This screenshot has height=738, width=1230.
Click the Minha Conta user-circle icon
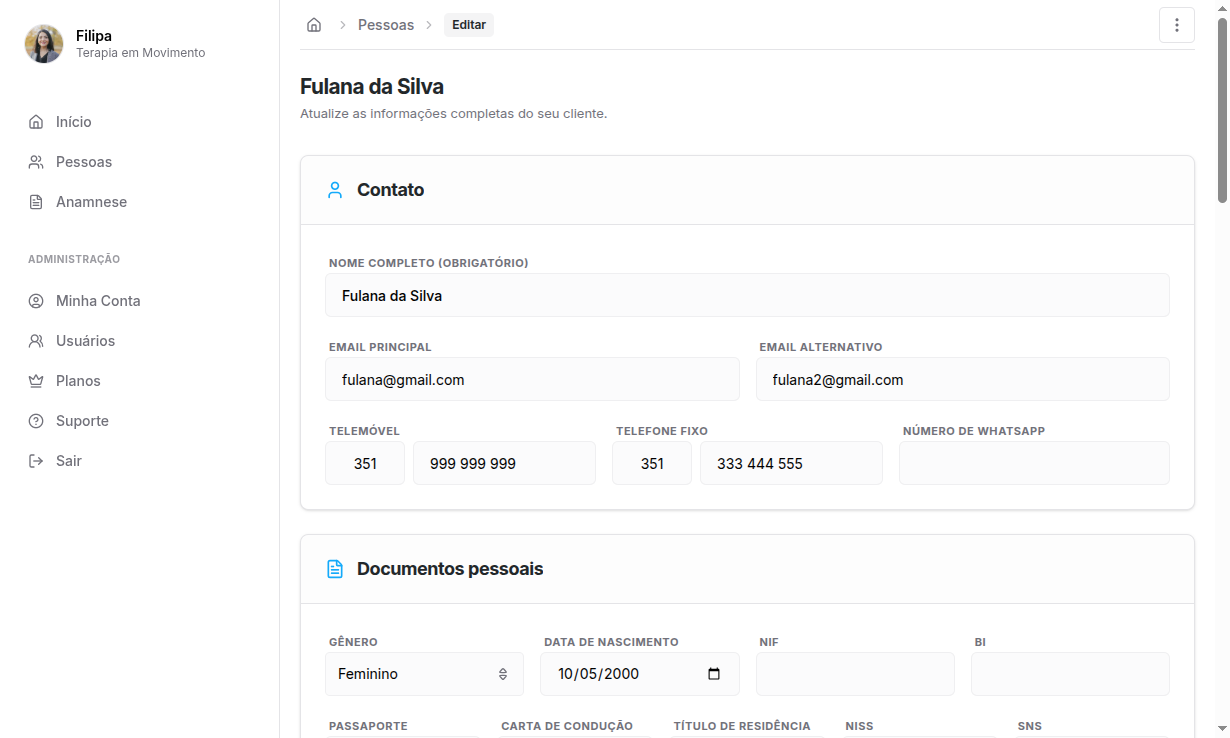point(36,301)
